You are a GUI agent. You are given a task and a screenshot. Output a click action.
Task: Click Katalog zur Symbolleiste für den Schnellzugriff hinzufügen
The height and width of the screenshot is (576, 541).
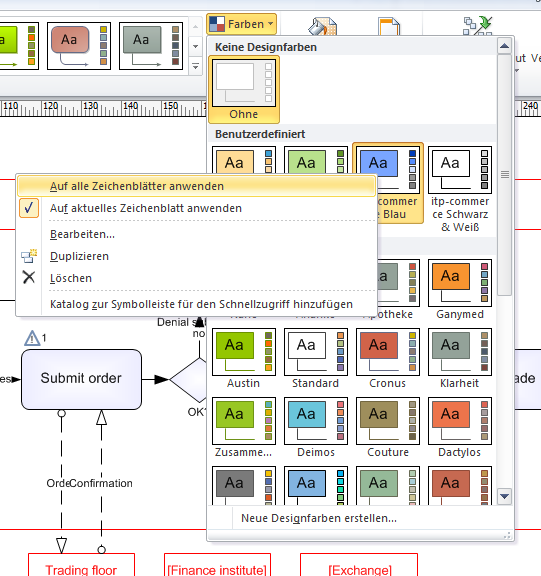[x=201, y=304]
